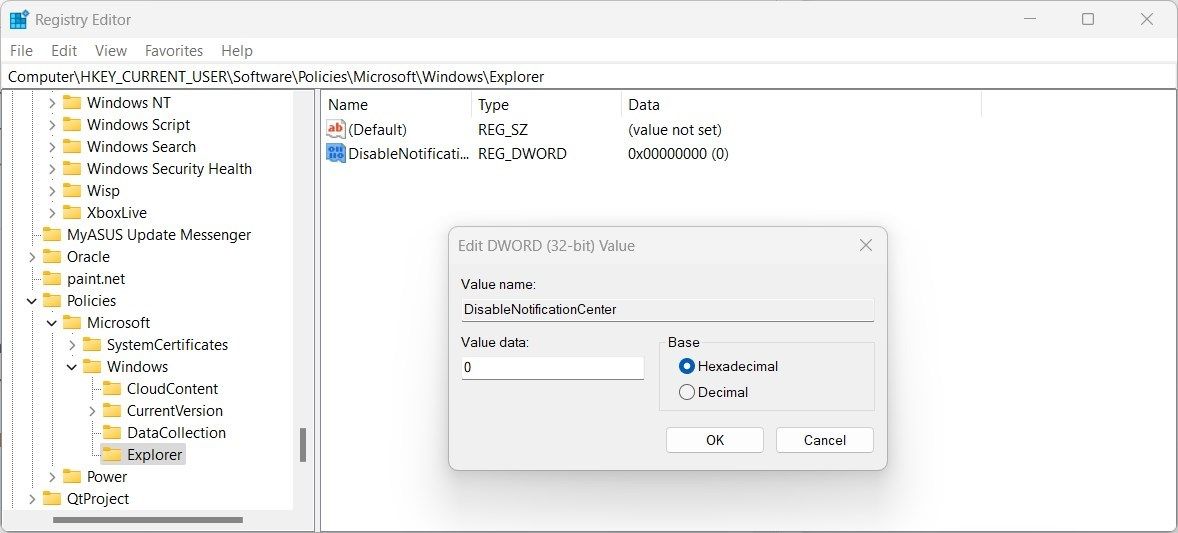Click the (Default) string value icon
This screenshot has height=533, width=1178.
(336, 130)
